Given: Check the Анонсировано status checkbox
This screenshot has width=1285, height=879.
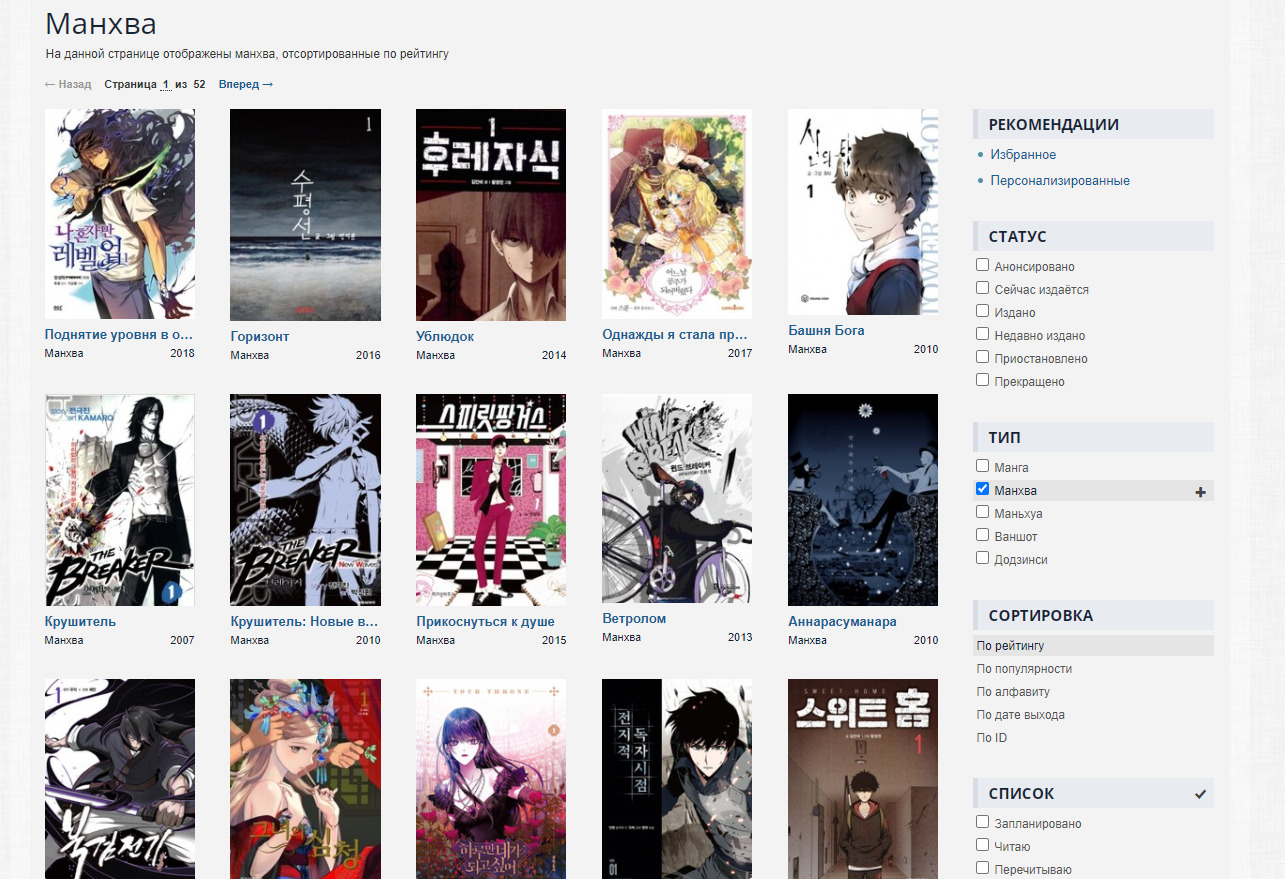Looking at the screenshot, I should click(983, 266).
